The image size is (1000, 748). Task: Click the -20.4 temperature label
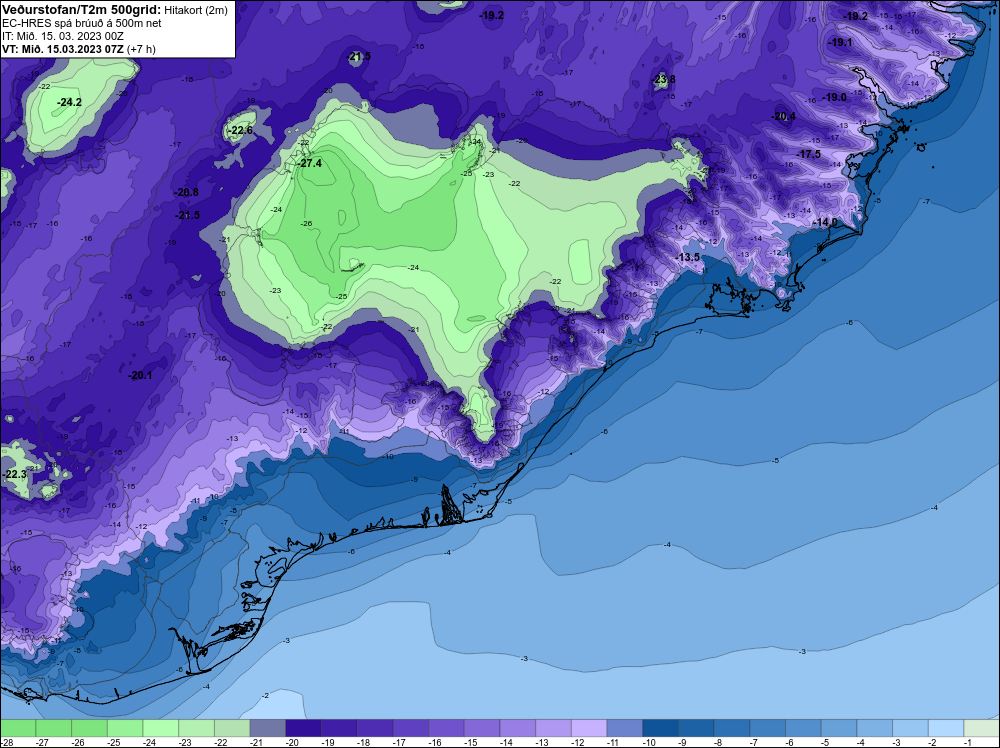pos(783,116)
